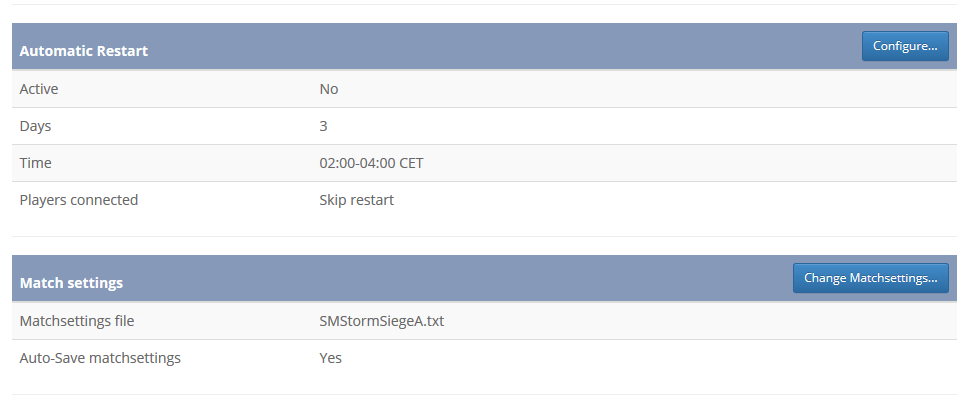Click the Active label
The width and height of the screenshot is (974, 399).
pos(39,89)
